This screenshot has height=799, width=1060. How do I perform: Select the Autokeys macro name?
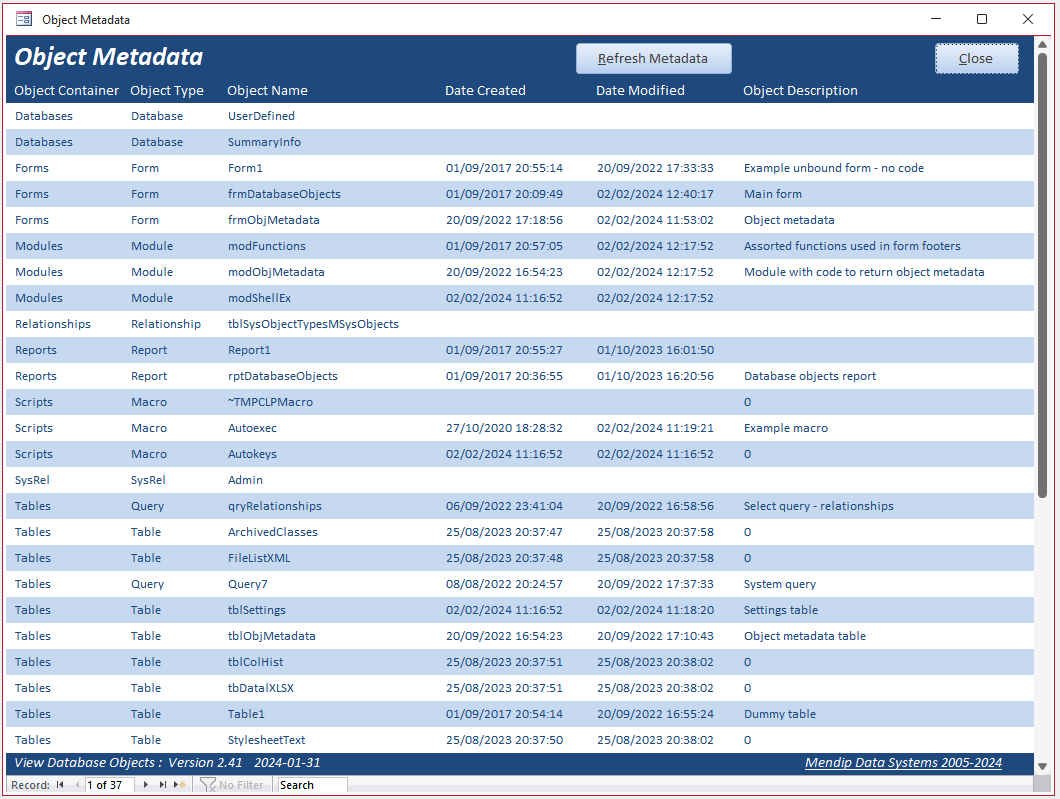pos(252,454)
